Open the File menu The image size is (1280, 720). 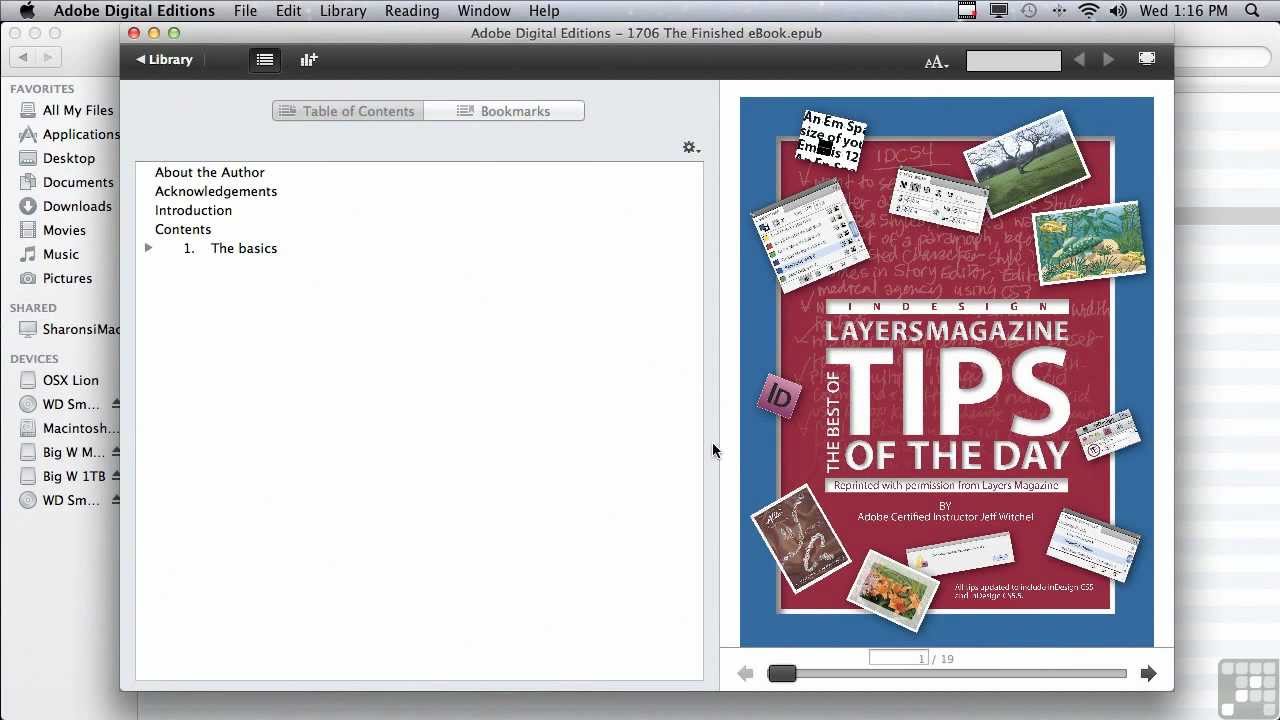click(245, 11)
